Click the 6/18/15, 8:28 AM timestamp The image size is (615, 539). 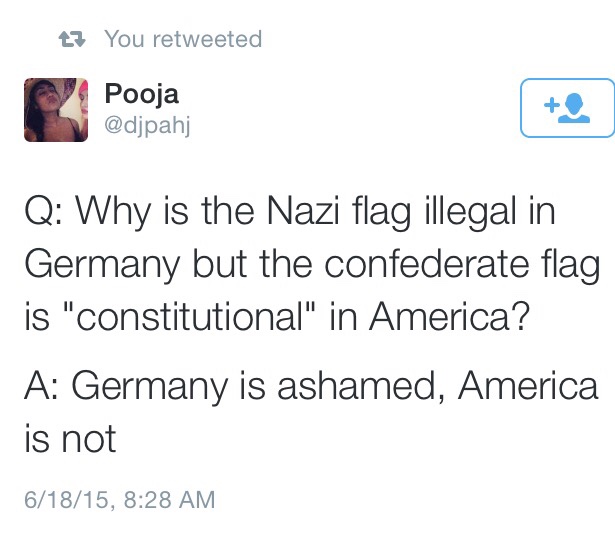click(x=120, y=499)
